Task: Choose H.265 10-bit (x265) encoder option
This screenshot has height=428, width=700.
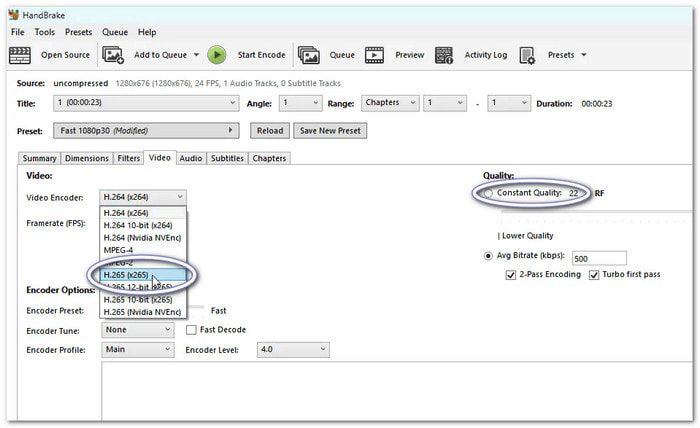Action: click(143, 299)
